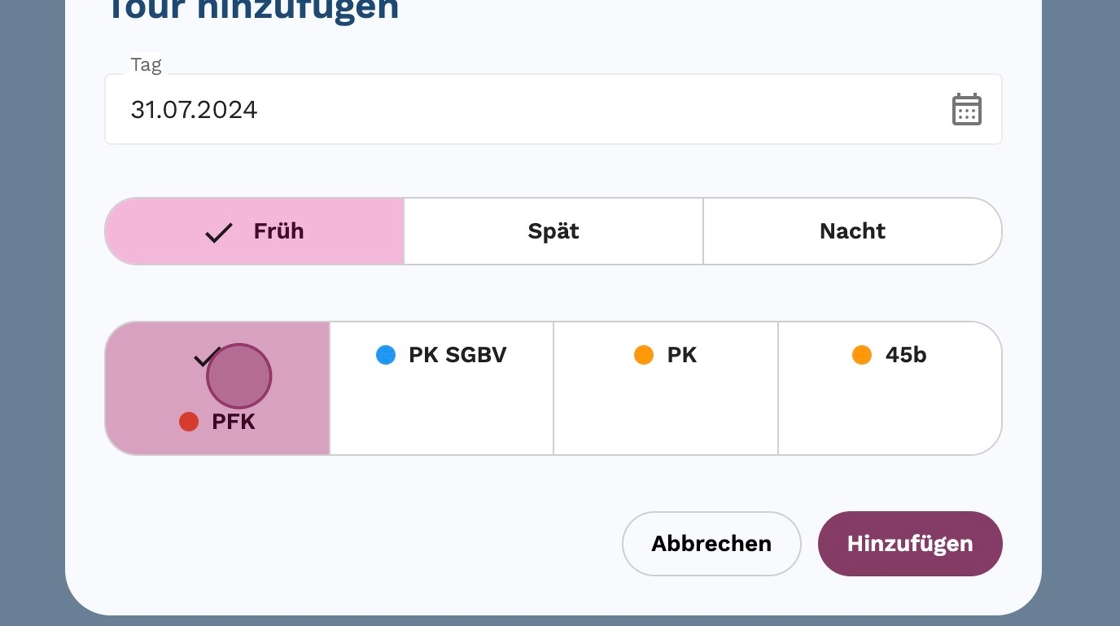Screen dimensions: 1120x626
Task: Open the calendar date picker icon
Action: tap(966, 109)
